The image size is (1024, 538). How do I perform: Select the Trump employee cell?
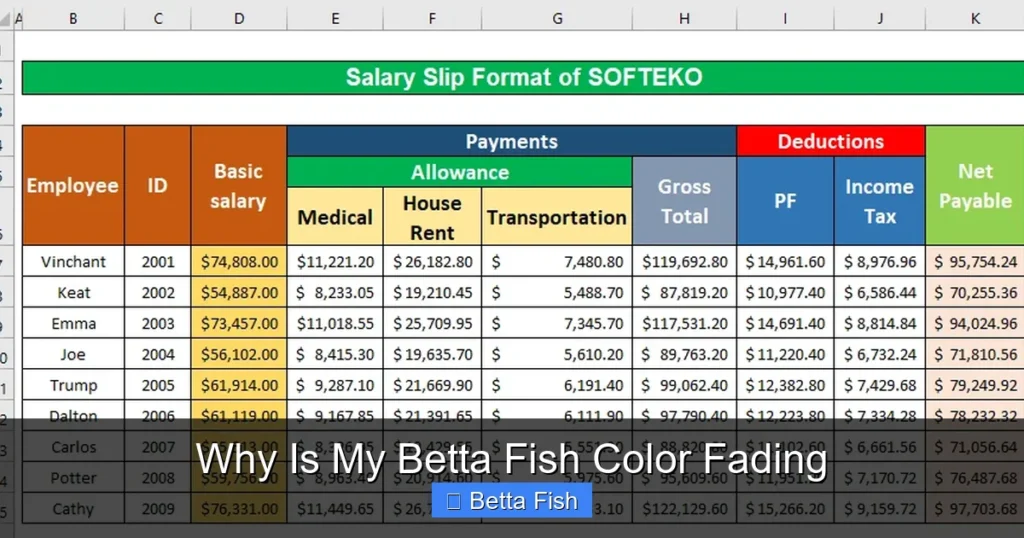point(73,385)
